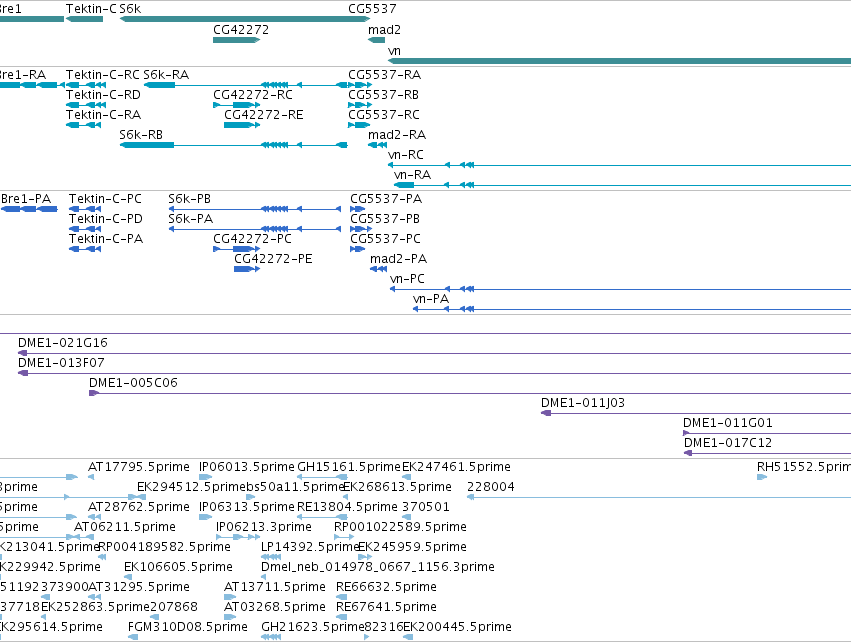Image resolution: width=851 pixels, height=642 pixels.
Task: Select the CG5537 gene label
Action: [372, 9]
